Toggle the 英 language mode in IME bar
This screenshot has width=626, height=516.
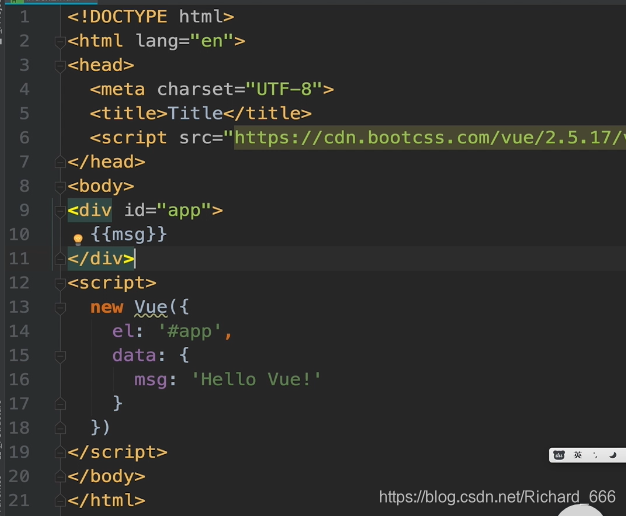click(577, 455)
